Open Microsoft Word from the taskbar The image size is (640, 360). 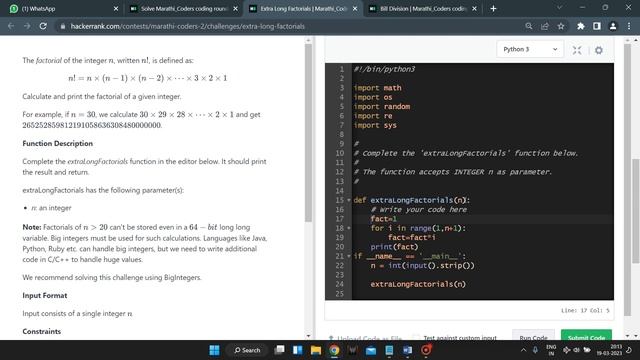(407, 350)
